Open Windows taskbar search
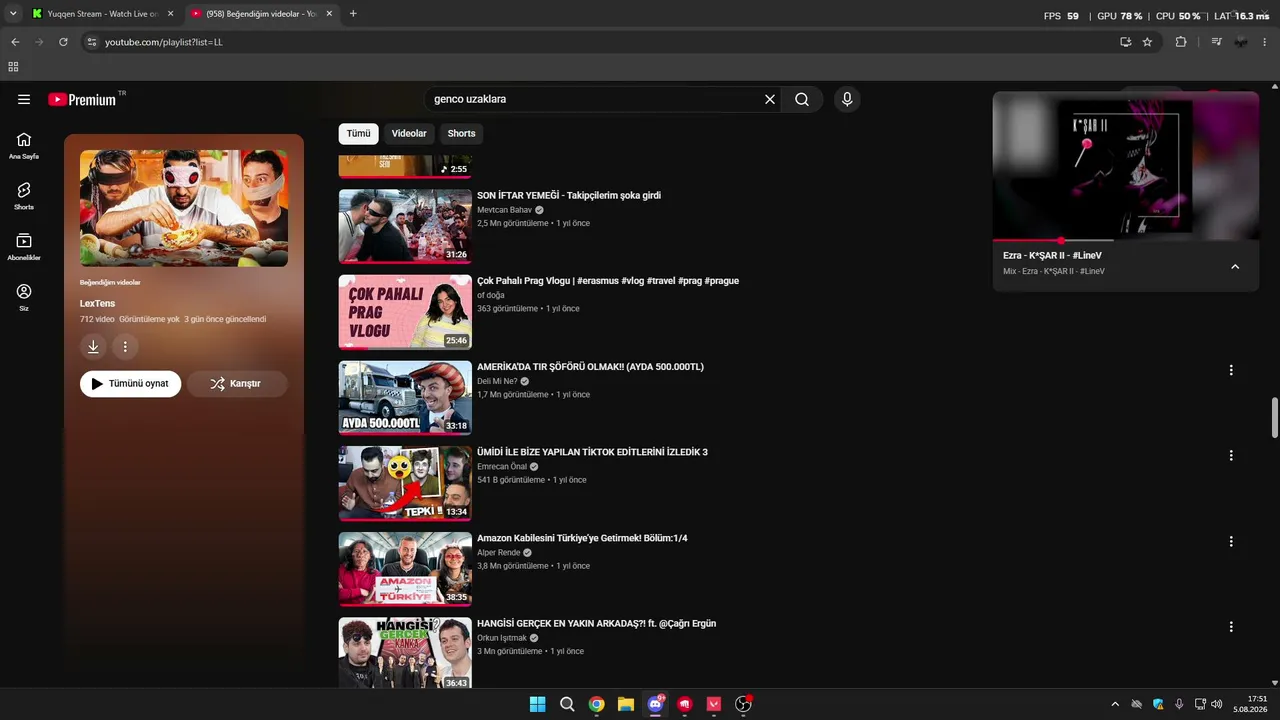 click(567, 704)
